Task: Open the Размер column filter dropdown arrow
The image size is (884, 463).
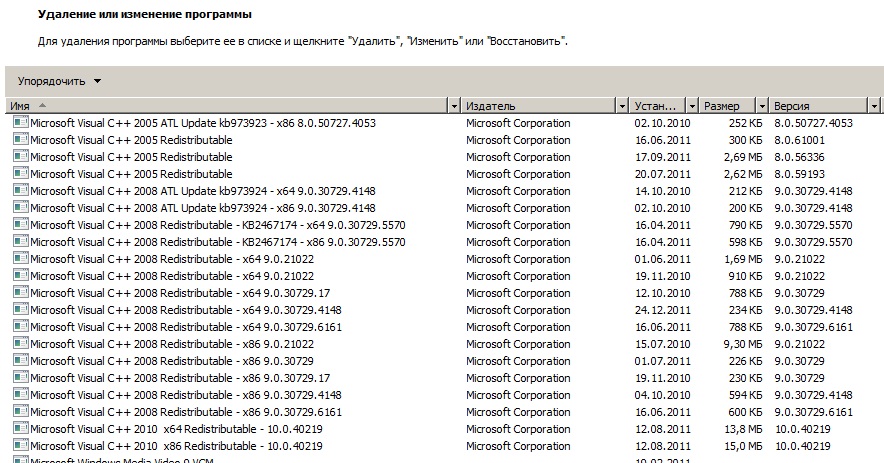Action: pyautogui.click(x=762, y=105)
